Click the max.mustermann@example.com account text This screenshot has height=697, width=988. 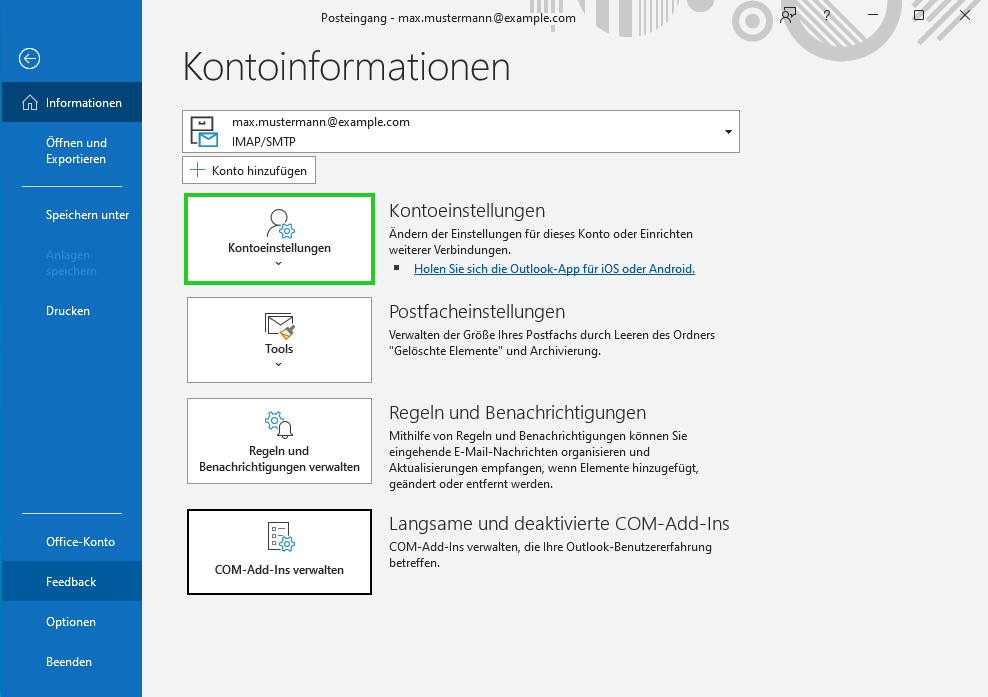pyautogui.click(x=321, y=122)
